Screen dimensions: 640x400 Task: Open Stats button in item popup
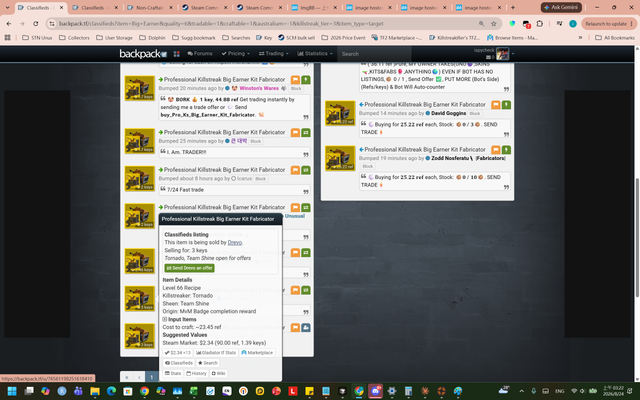(x=173, y=373)
